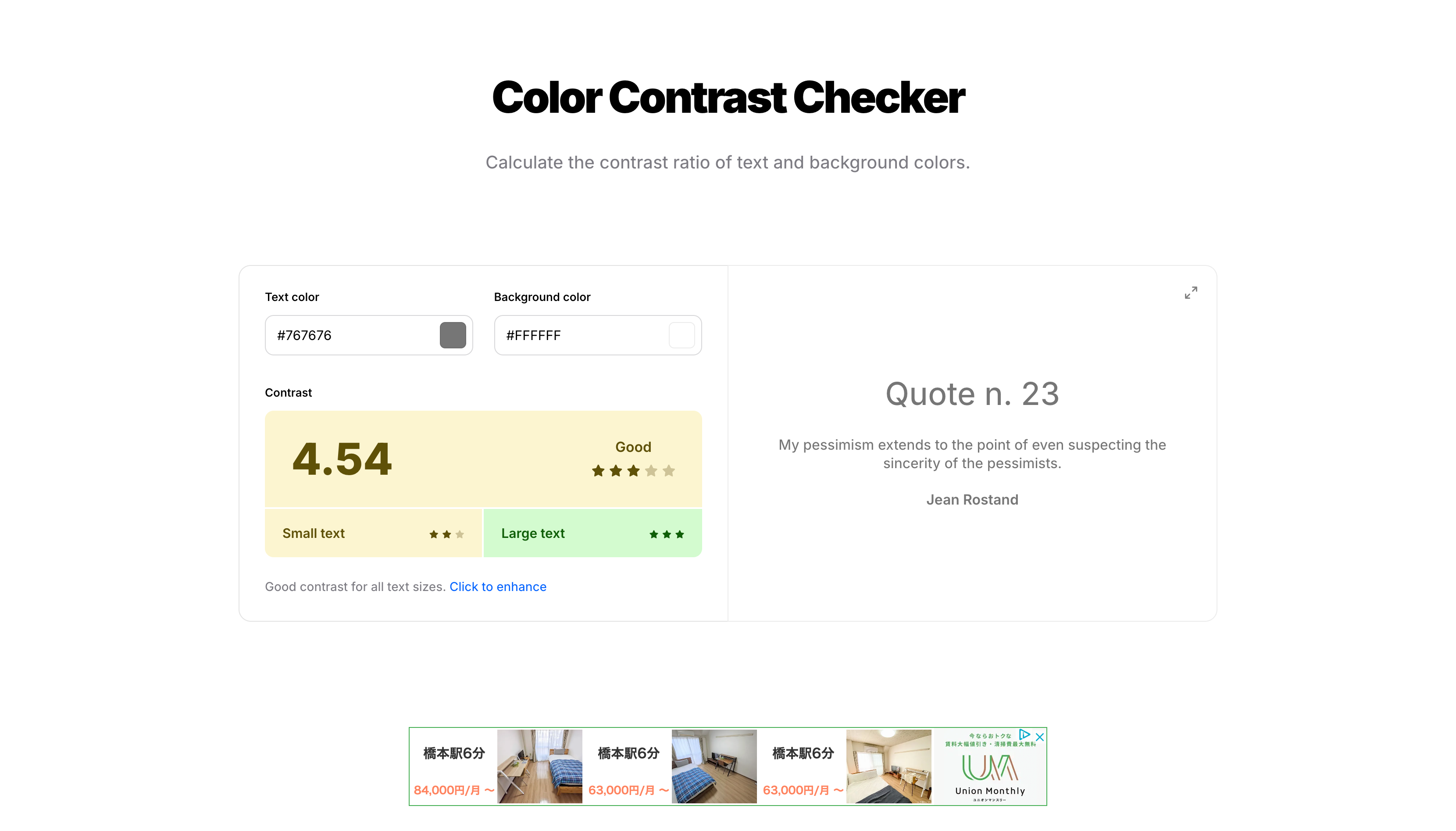Viewport: 1456px width, 831px height.
Task: Open the third apartment photo in the ad
Action: [888, 766]
